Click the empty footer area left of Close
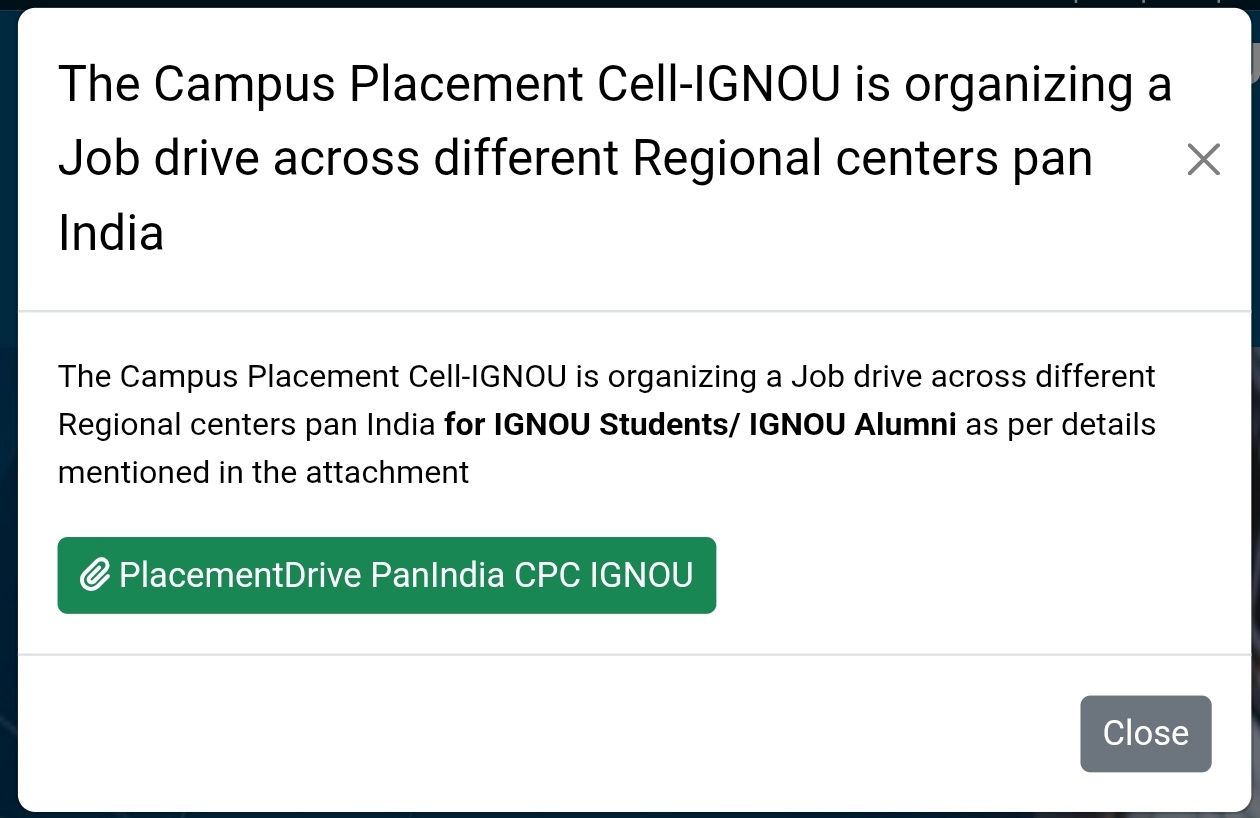The height and width of the screenshot is (818, 1260). pyautogui.click(x=540, y=733)
